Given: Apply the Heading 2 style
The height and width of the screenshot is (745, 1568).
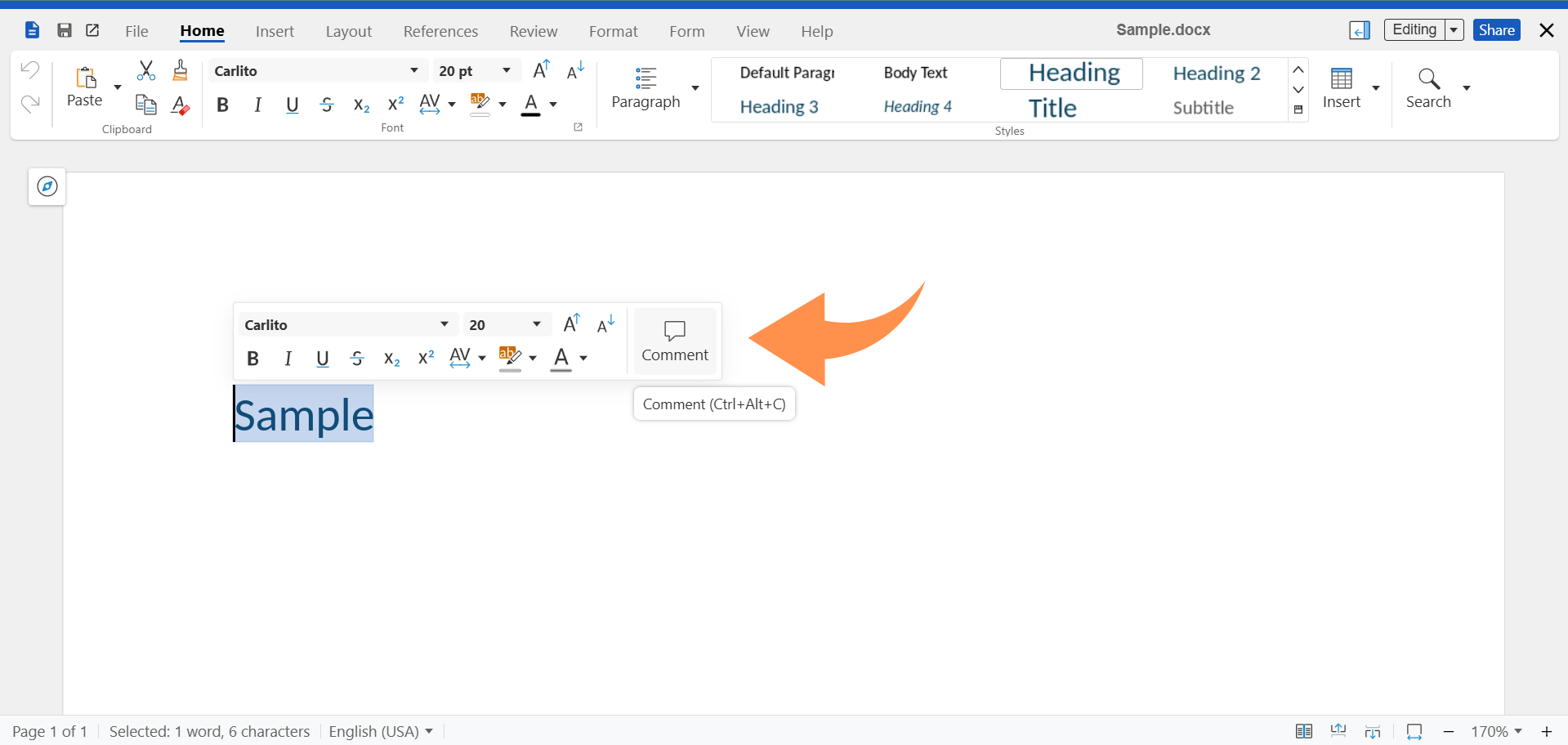Looking at the screenshot, I should [x=1216, y=74].
